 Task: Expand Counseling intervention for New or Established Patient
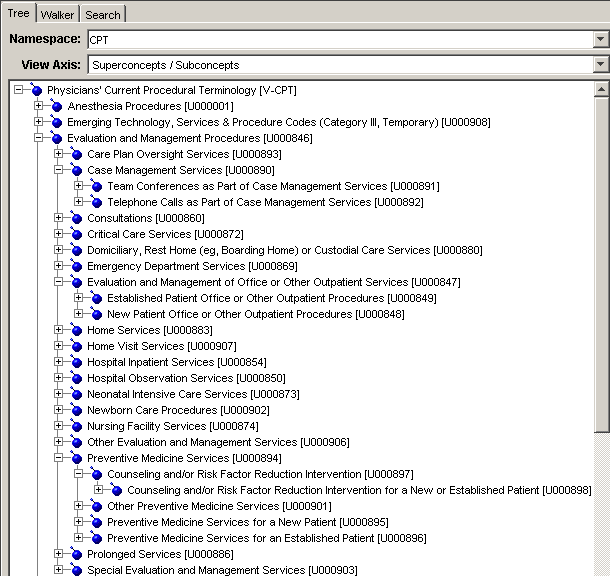pyautogui.click(x=98, y=490)
